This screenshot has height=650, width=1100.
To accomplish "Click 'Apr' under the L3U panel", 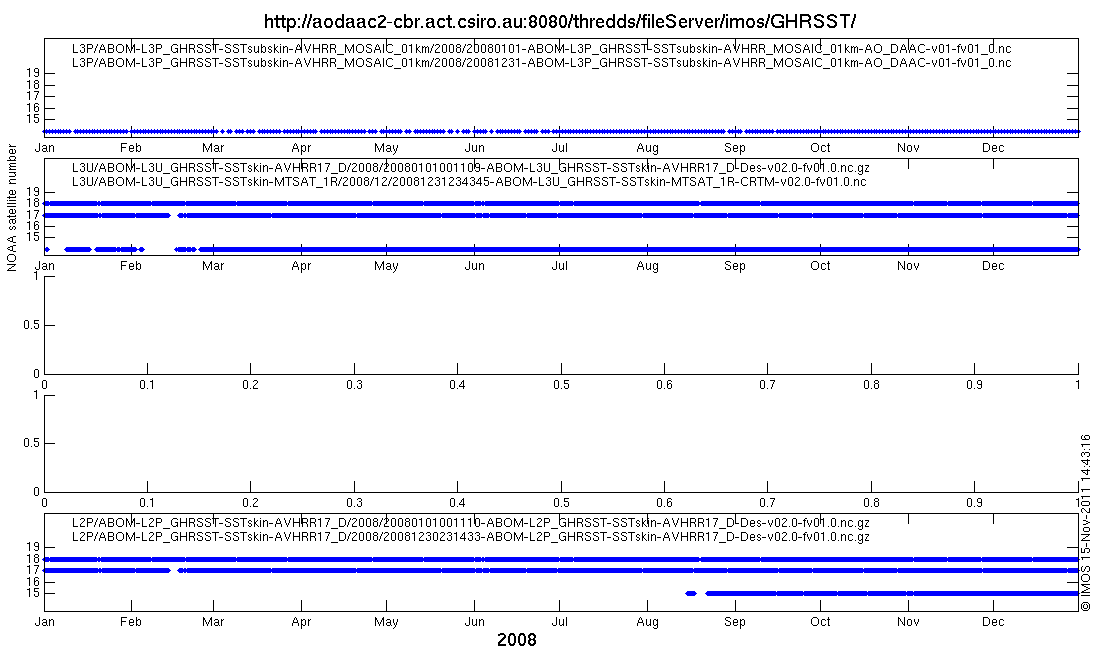I will pos(302,266).
